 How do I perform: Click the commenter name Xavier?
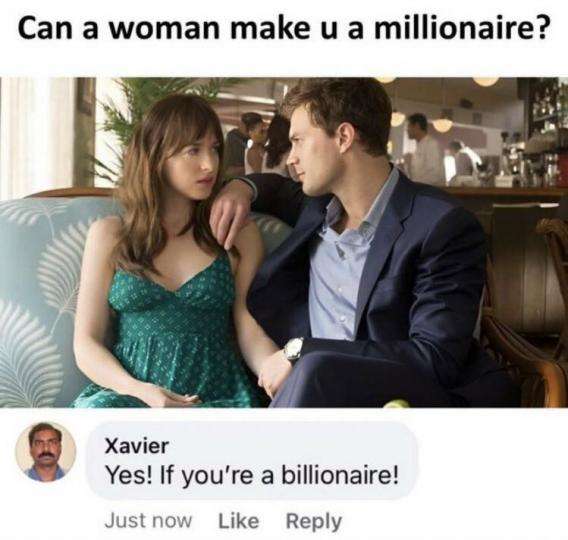137,446
